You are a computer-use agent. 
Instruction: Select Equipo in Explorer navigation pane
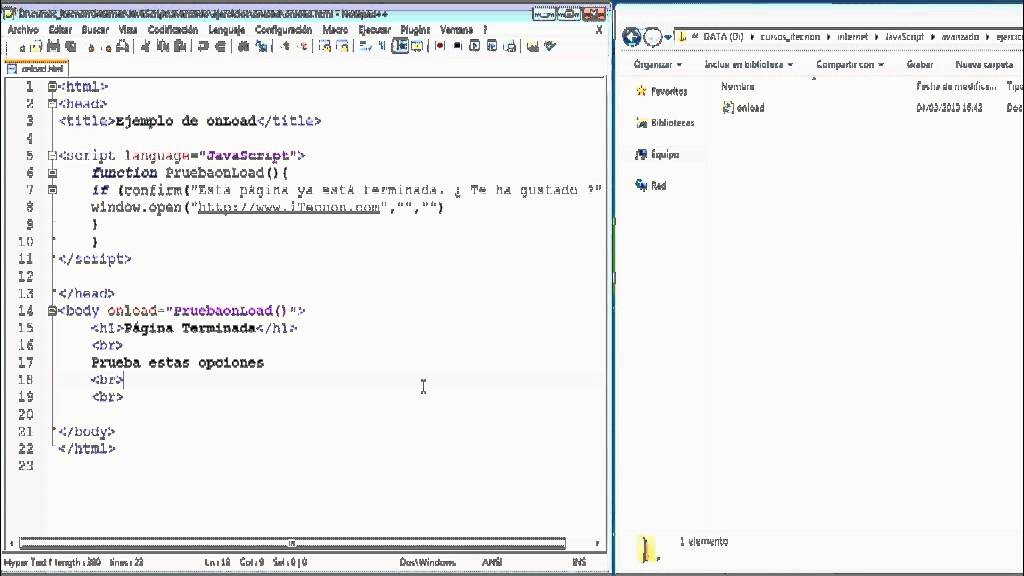[658, 154]
